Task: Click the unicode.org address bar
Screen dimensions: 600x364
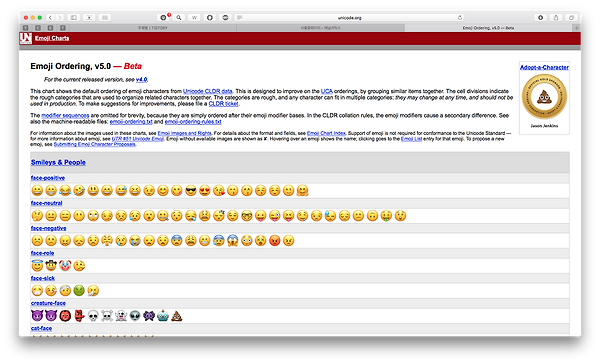Action: pyautogui.click(x=349, y=18)
